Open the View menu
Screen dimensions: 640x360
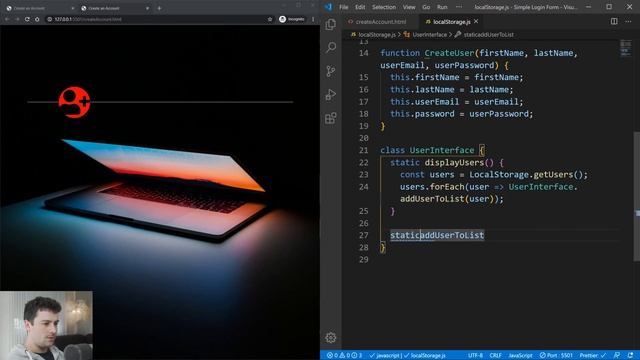(409, 7)
